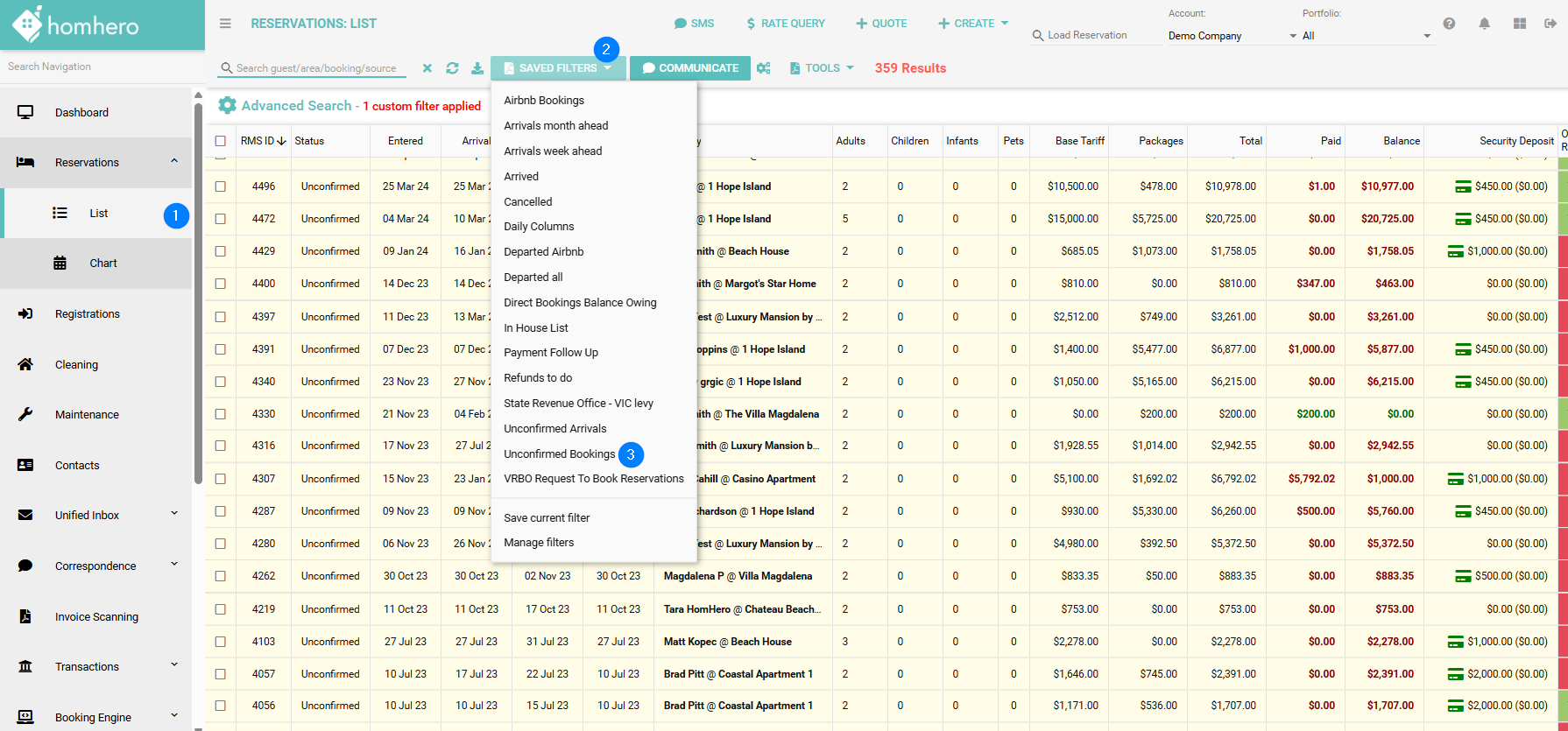Tick the checkbox for reservation 4496
This screenshot has width=1568, height=731.
point(221,186)
